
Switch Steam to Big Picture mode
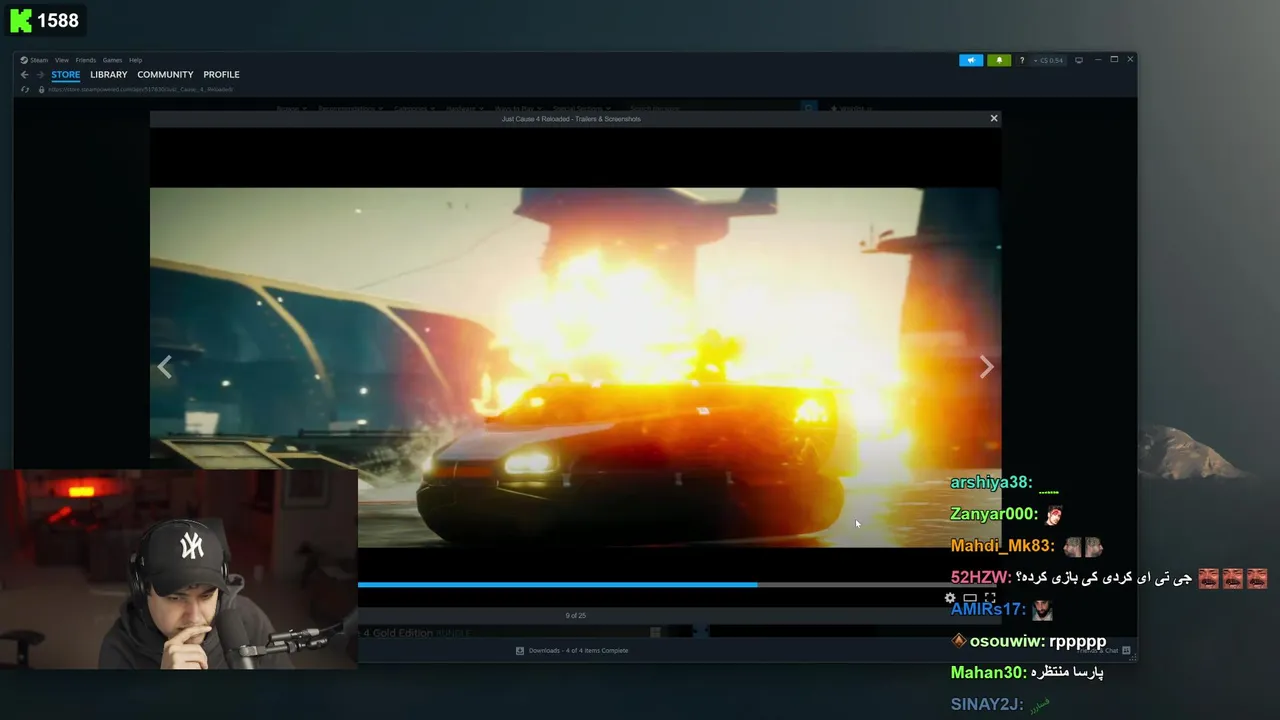1078,60
